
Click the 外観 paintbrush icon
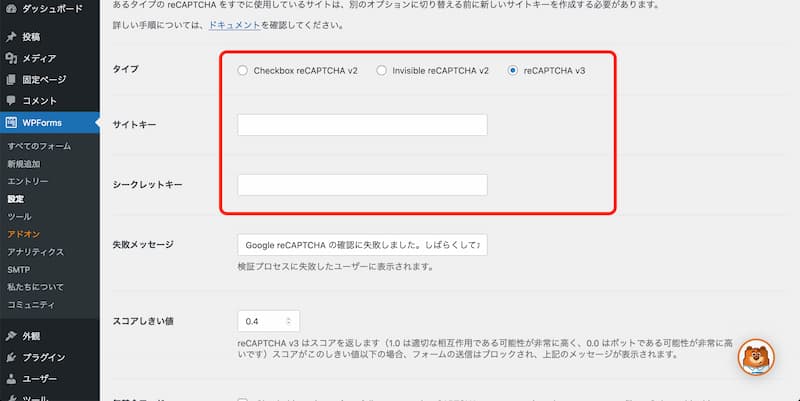[11, 336]
